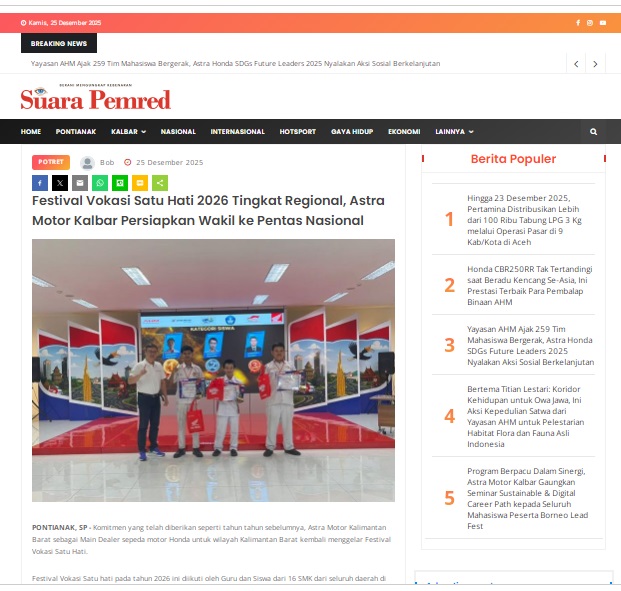Share article on WhatsApp
This screenshot has height=591, width=621.
tap(100, 183)
